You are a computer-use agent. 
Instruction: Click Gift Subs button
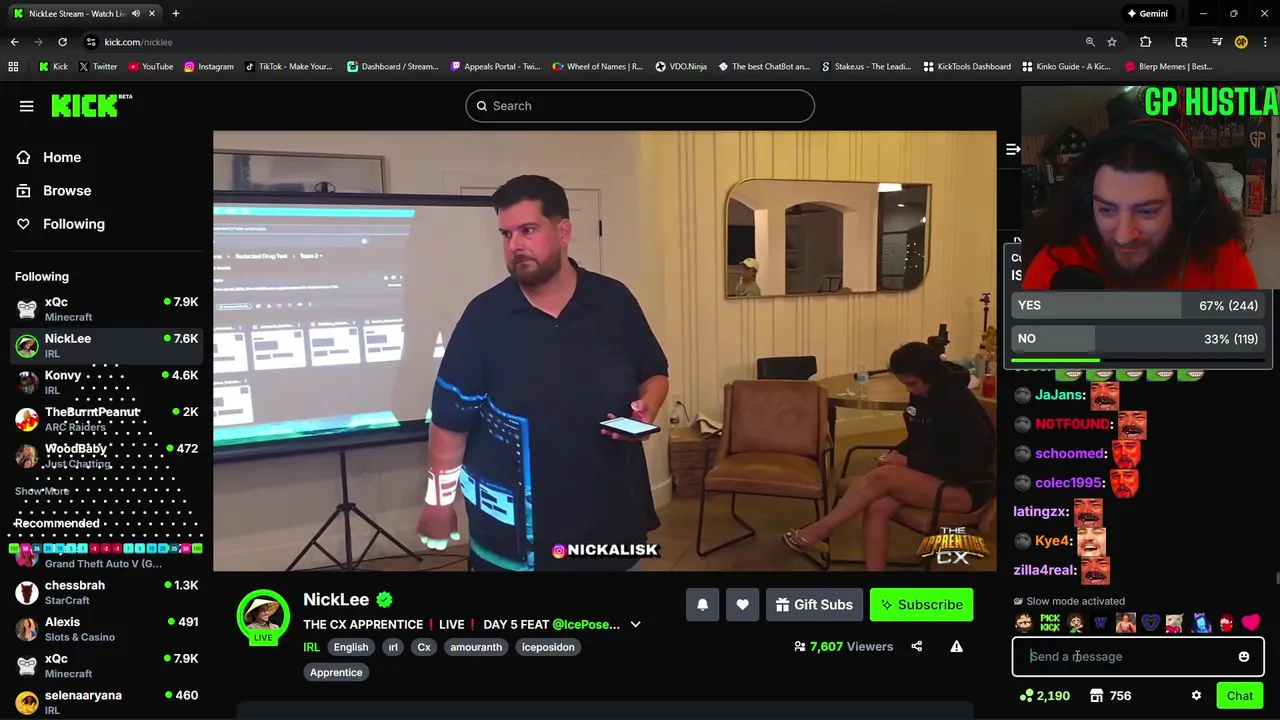click(814, 604)
